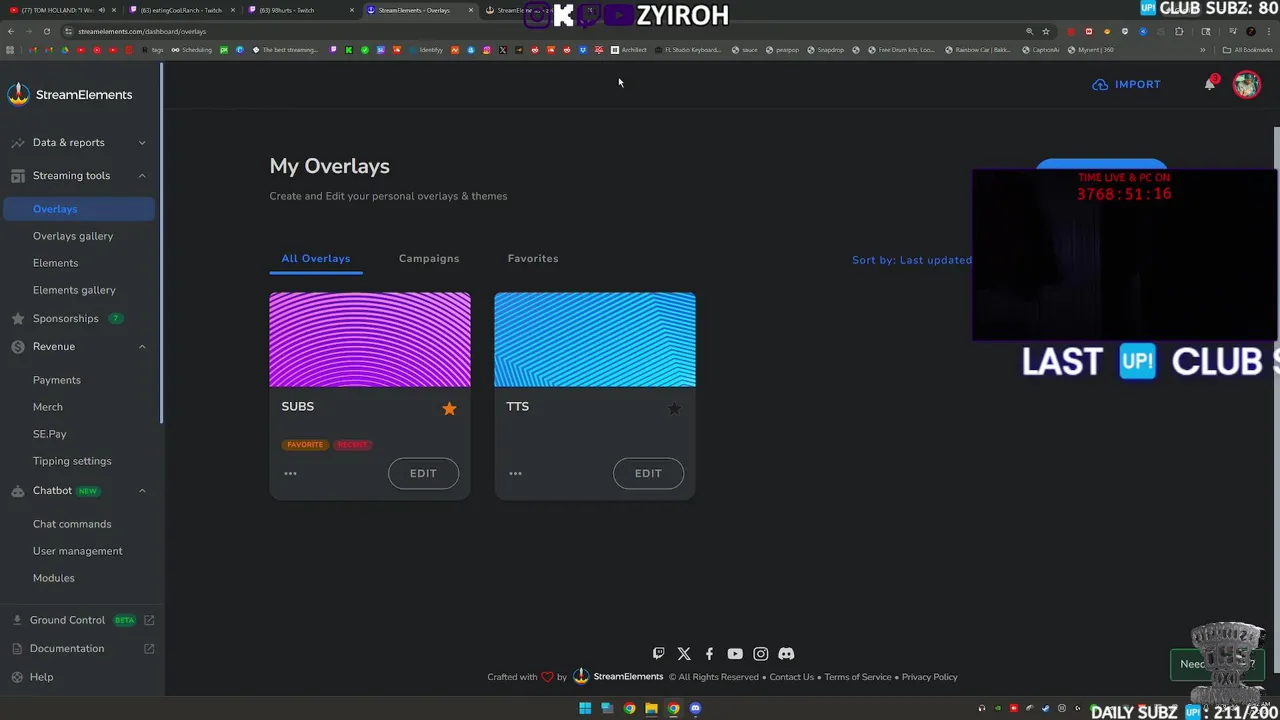Edit the TTS overlay
The height and width of the screenshot is (720, 1280).
pos(648,473)
